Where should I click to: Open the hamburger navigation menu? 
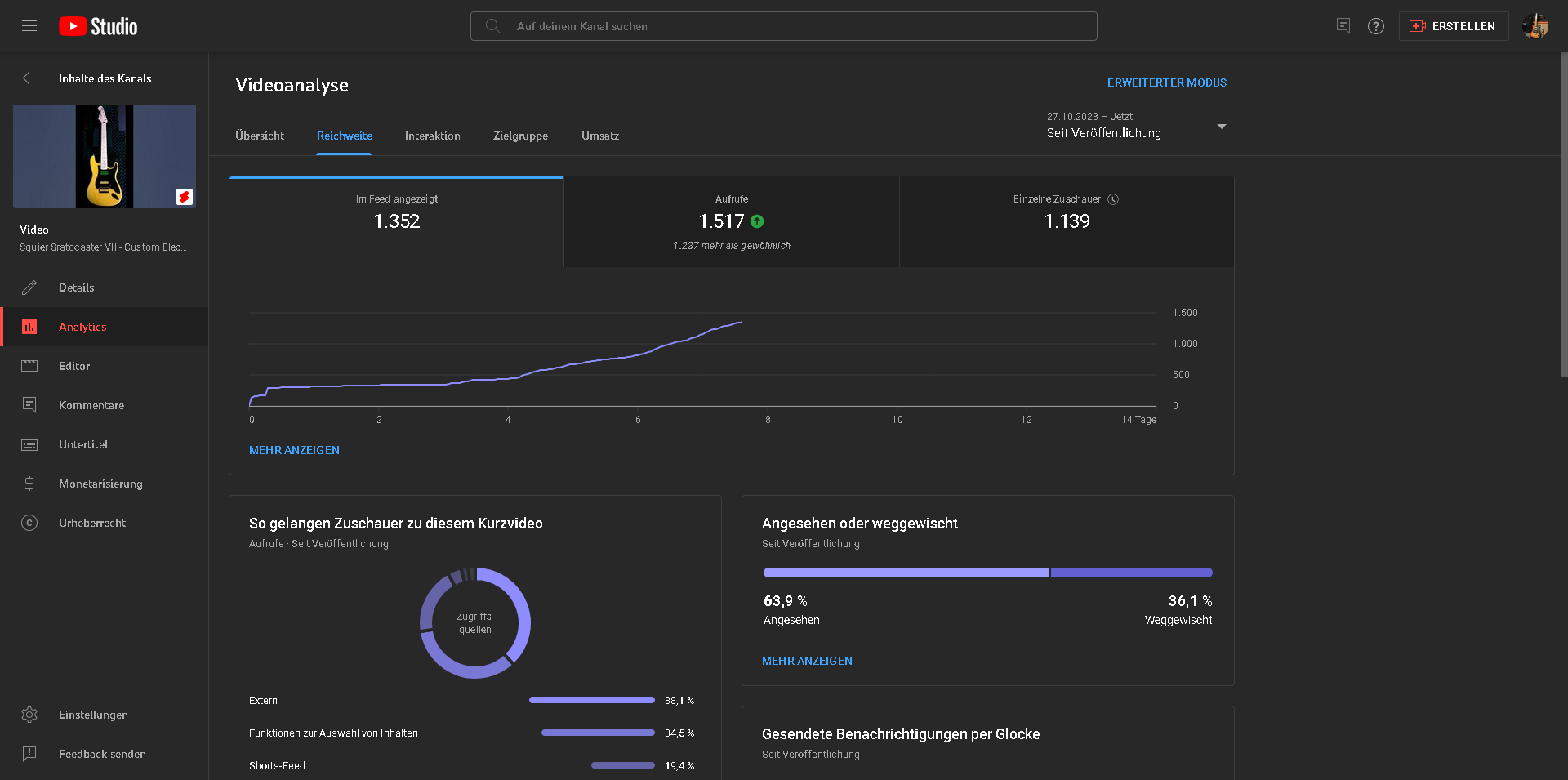[x=29, y=26]
